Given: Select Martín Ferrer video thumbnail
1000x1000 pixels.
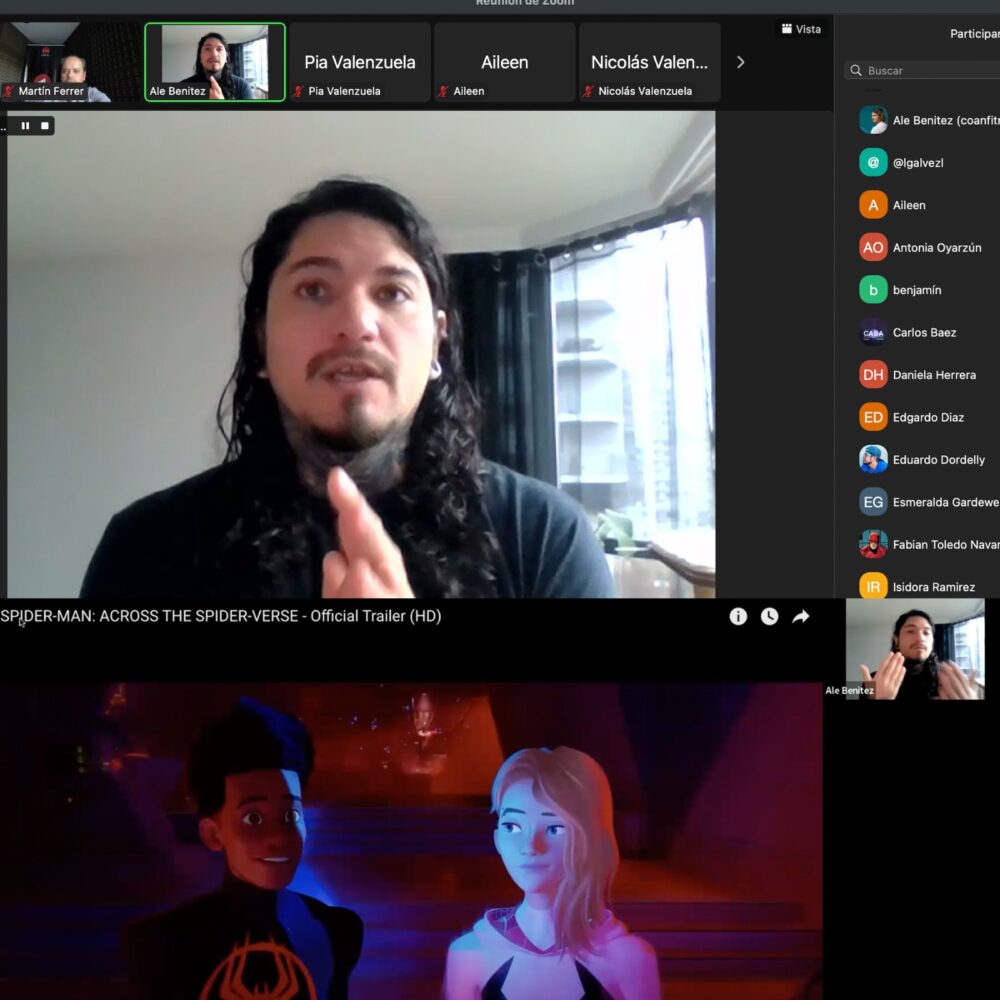Looking at the screenshot, I should coord(71,62).
